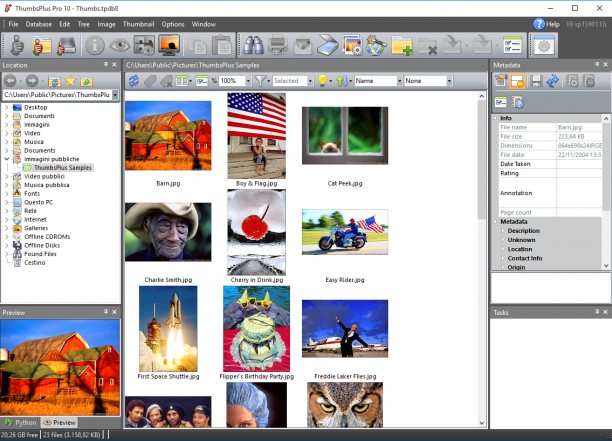Open the Location path dropdown
The height and width of the screenshot is (441, 612).
point(115,95)
